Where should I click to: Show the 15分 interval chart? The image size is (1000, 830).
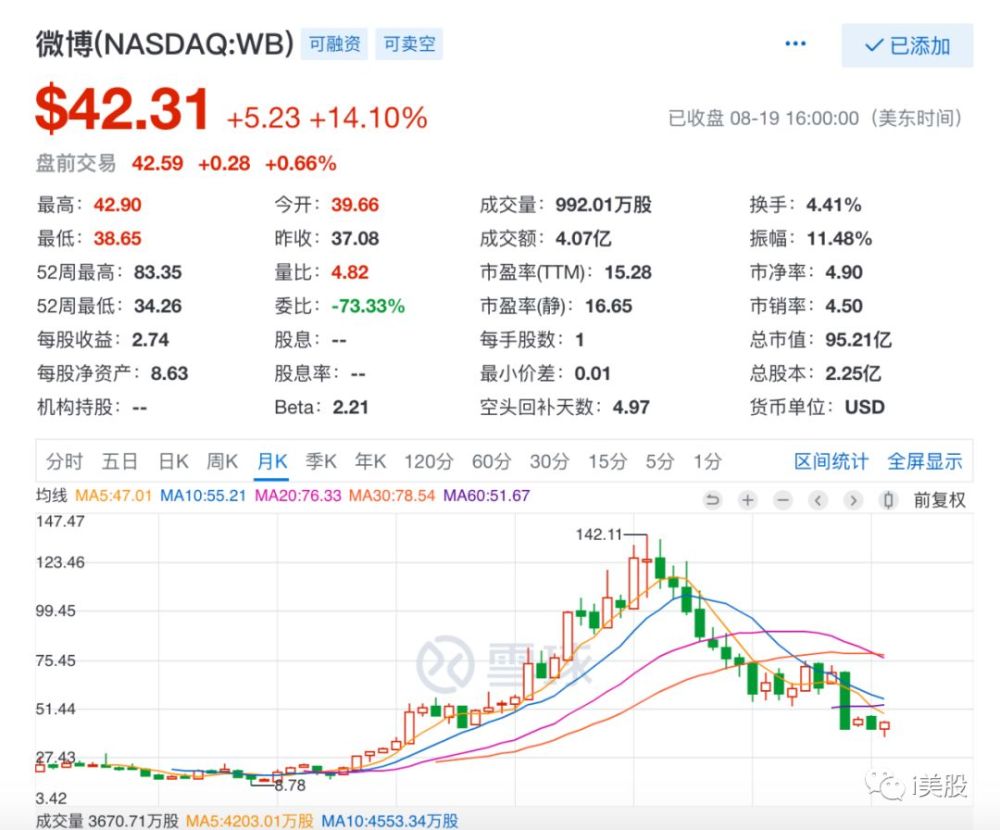pyautogui.click(x=607, y=461)
